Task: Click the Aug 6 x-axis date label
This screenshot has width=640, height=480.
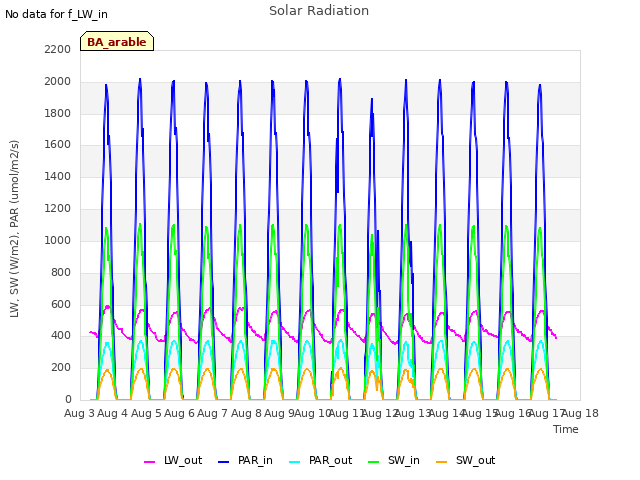Action: click(x=179, y=413)
